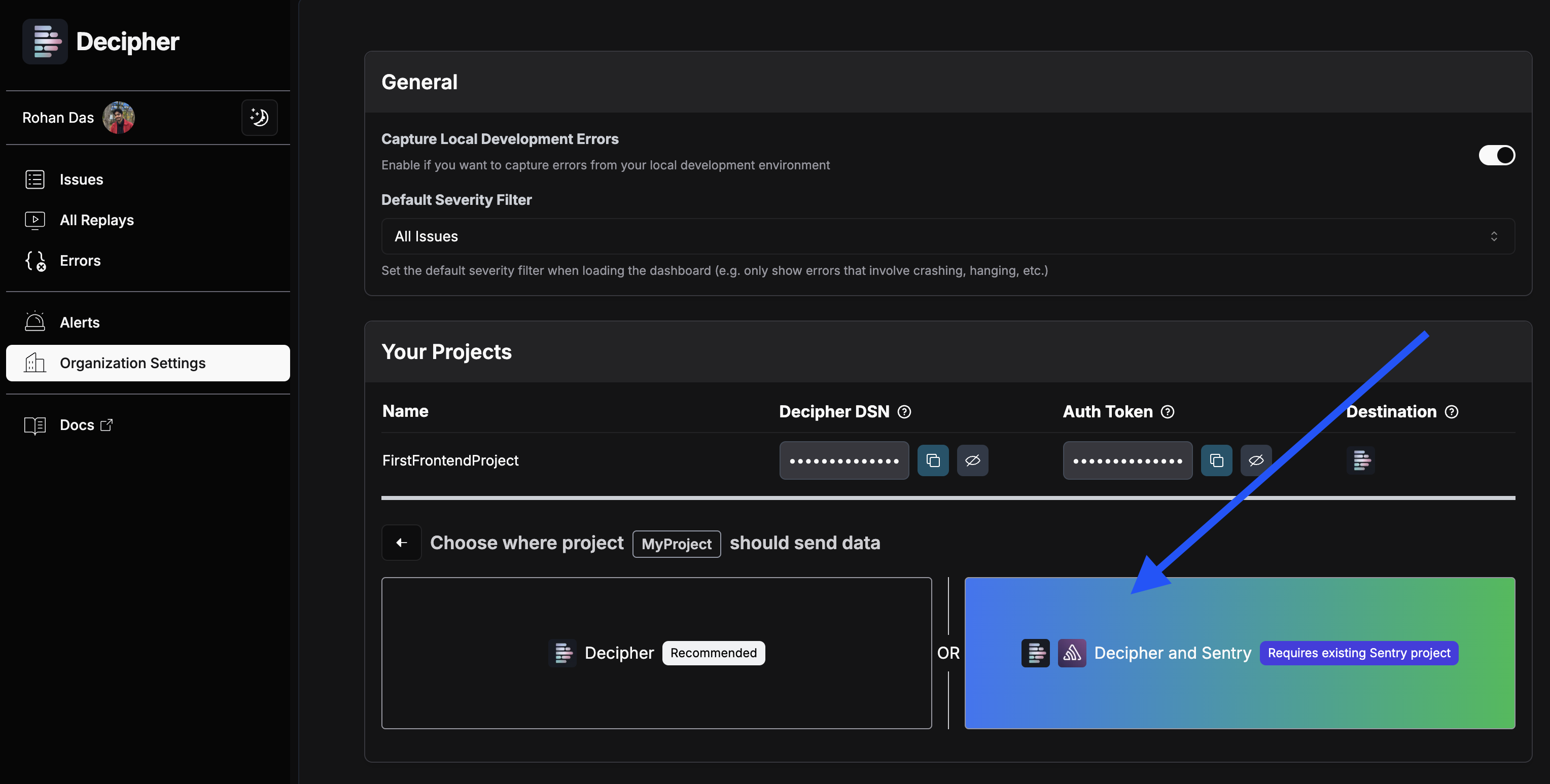Go back with the left arrow button
1550x784 pixels.
pos(401,543)
